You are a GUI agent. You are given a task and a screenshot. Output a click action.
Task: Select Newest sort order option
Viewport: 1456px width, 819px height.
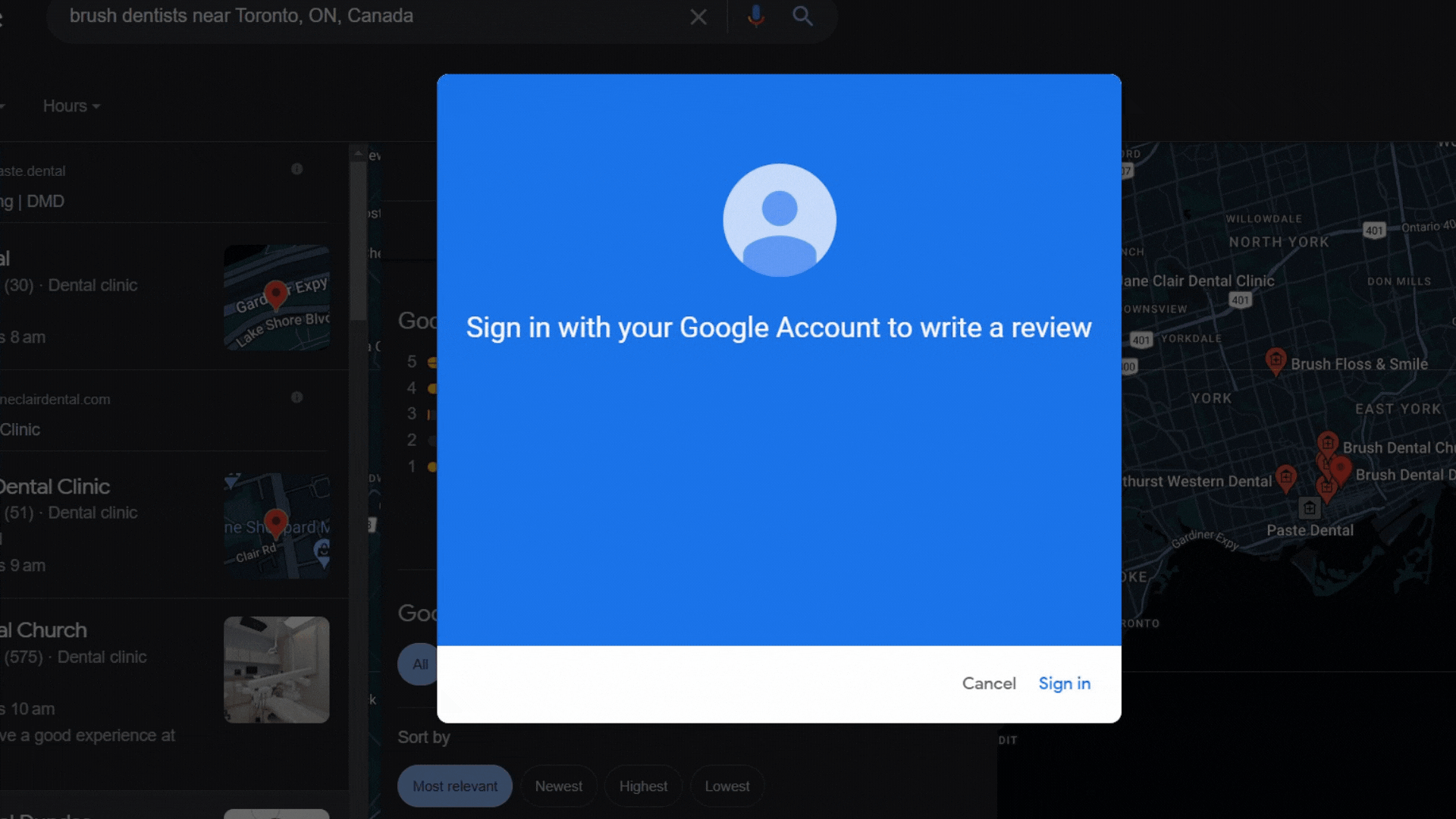pyautogui.click(x=558, y=786)
